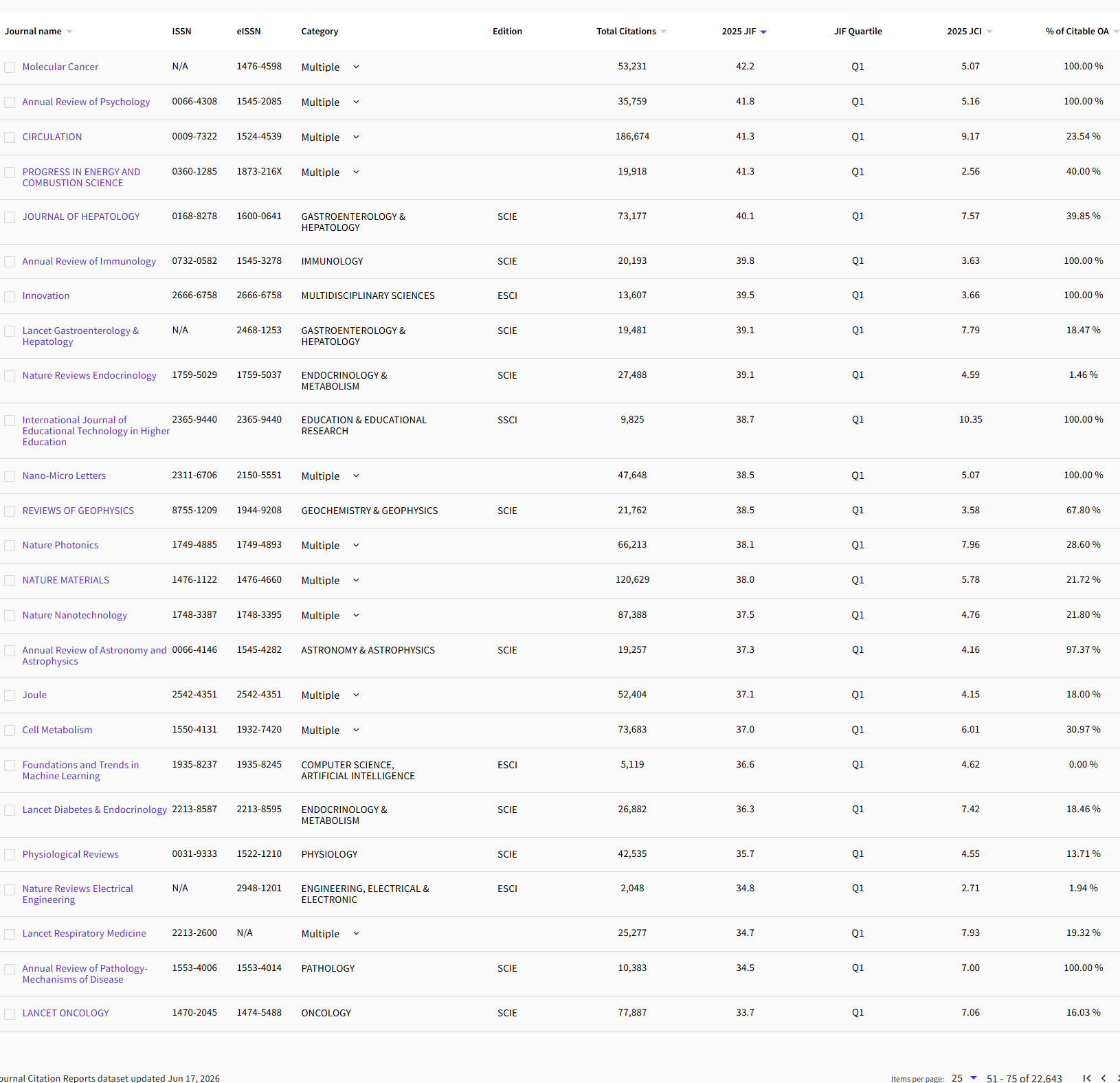Open the Cell Metabolism journal link

57,730
